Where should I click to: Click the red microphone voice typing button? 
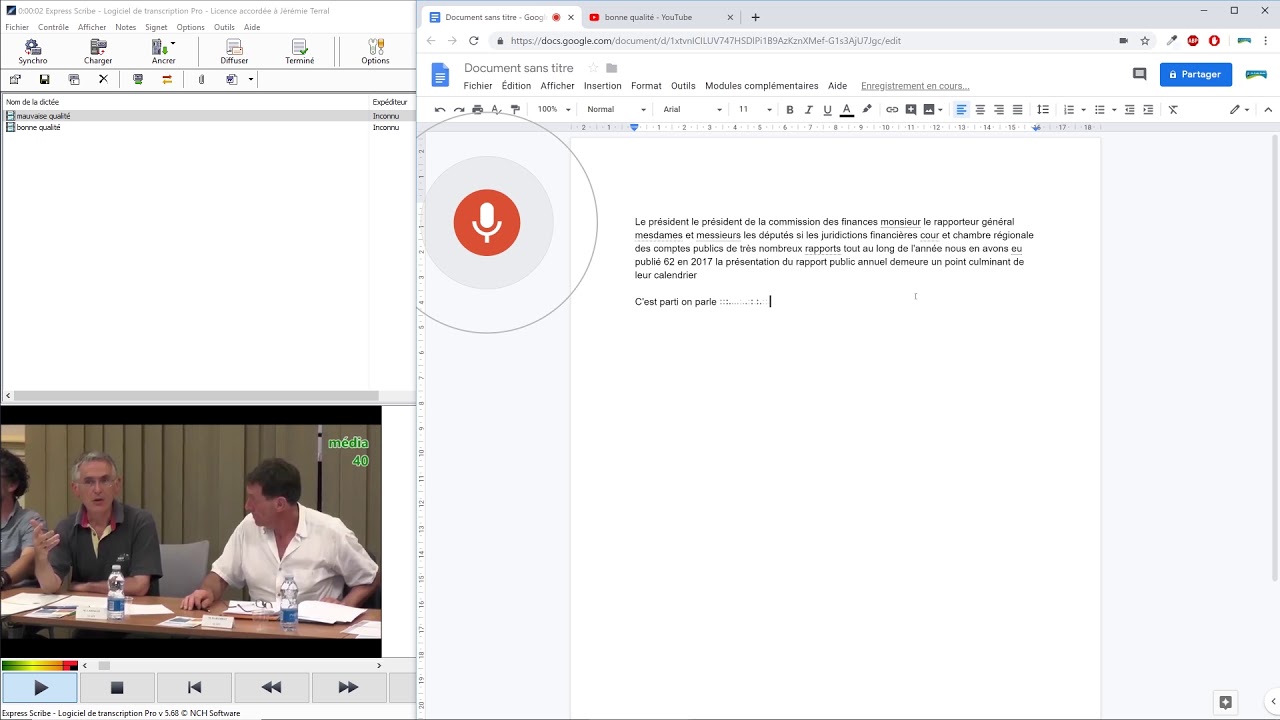[487, 222]
